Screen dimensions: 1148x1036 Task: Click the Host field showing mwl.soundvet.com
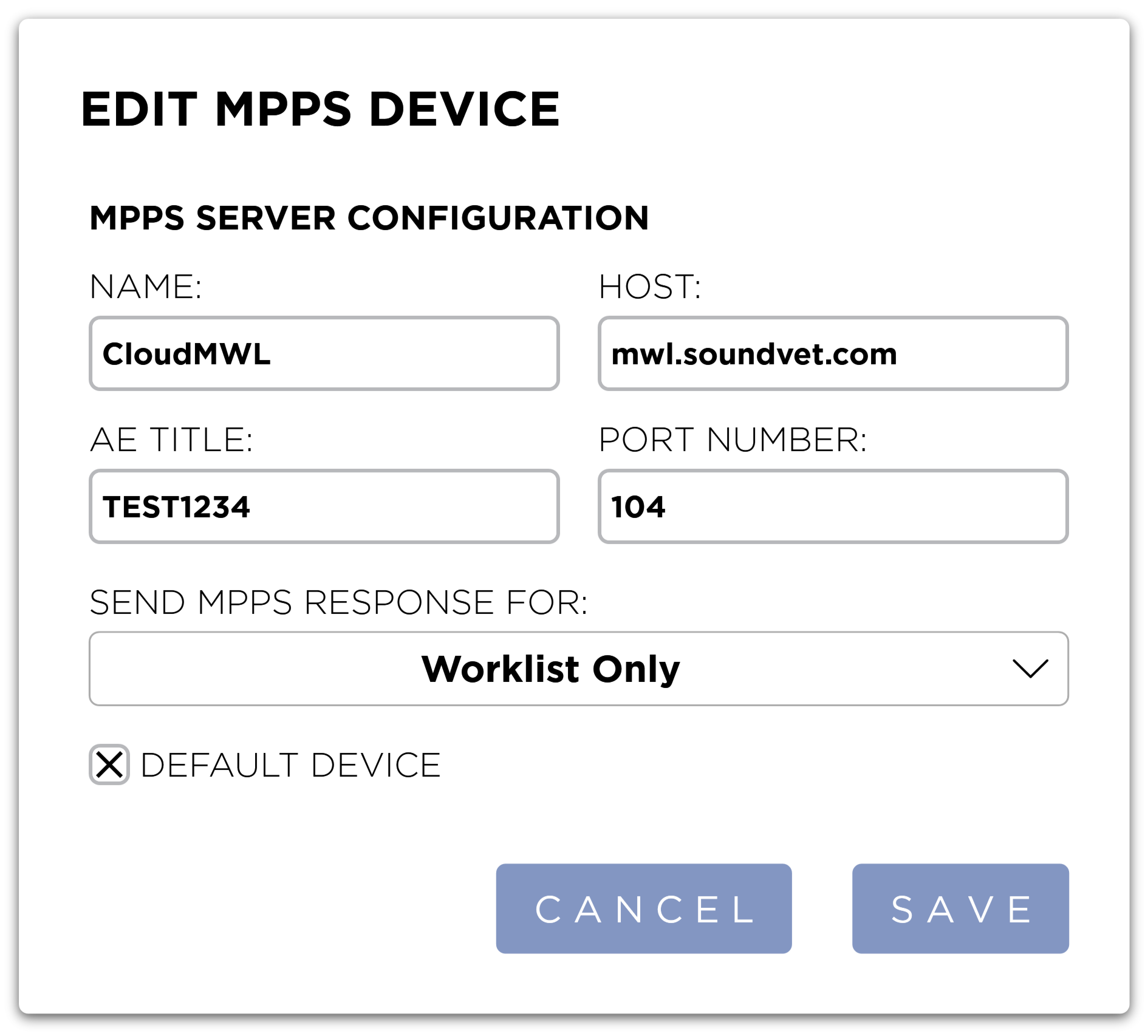coord(832,353)
